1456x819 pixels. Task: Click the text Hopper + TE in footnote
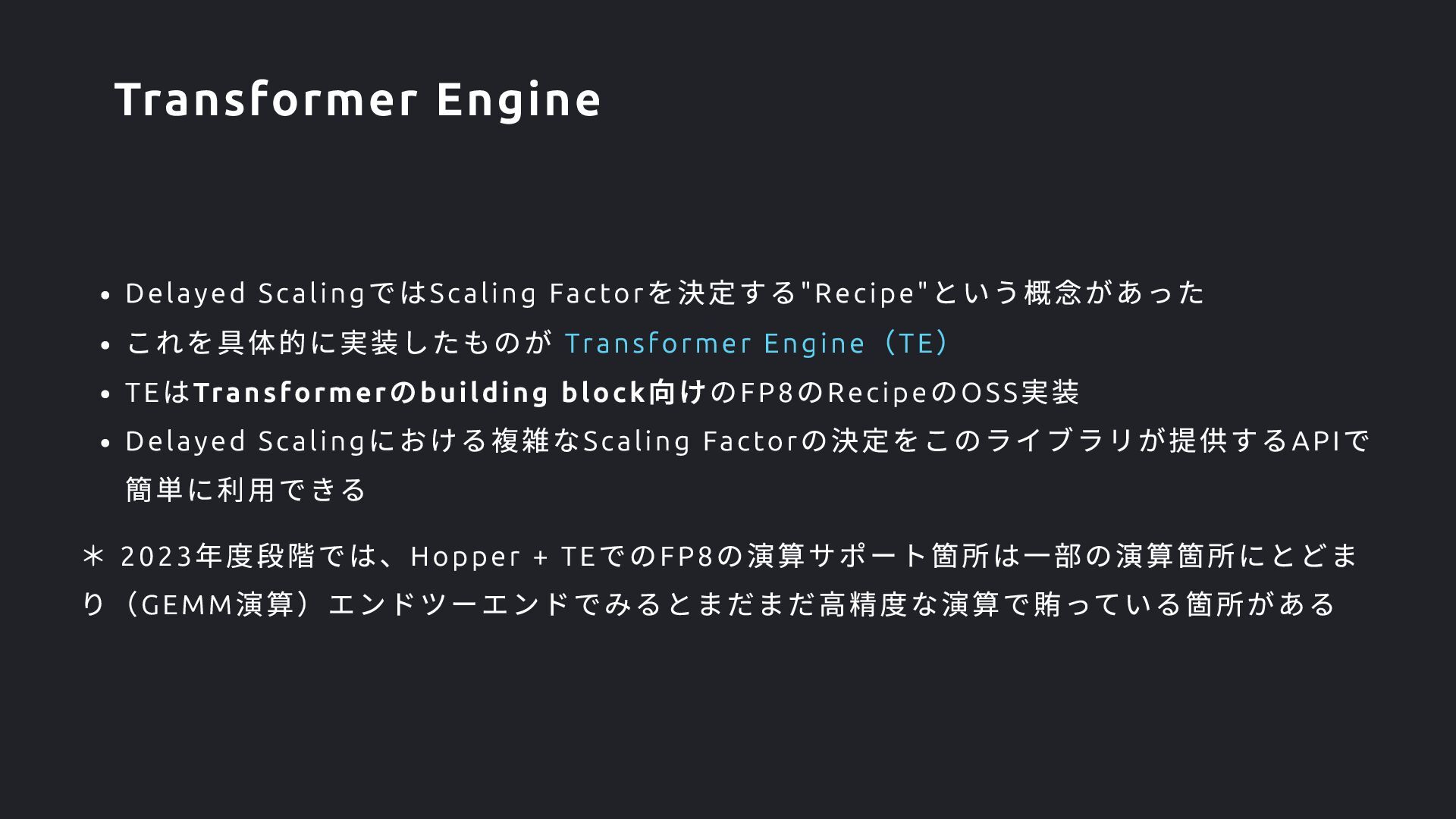(x=503, y=557)
